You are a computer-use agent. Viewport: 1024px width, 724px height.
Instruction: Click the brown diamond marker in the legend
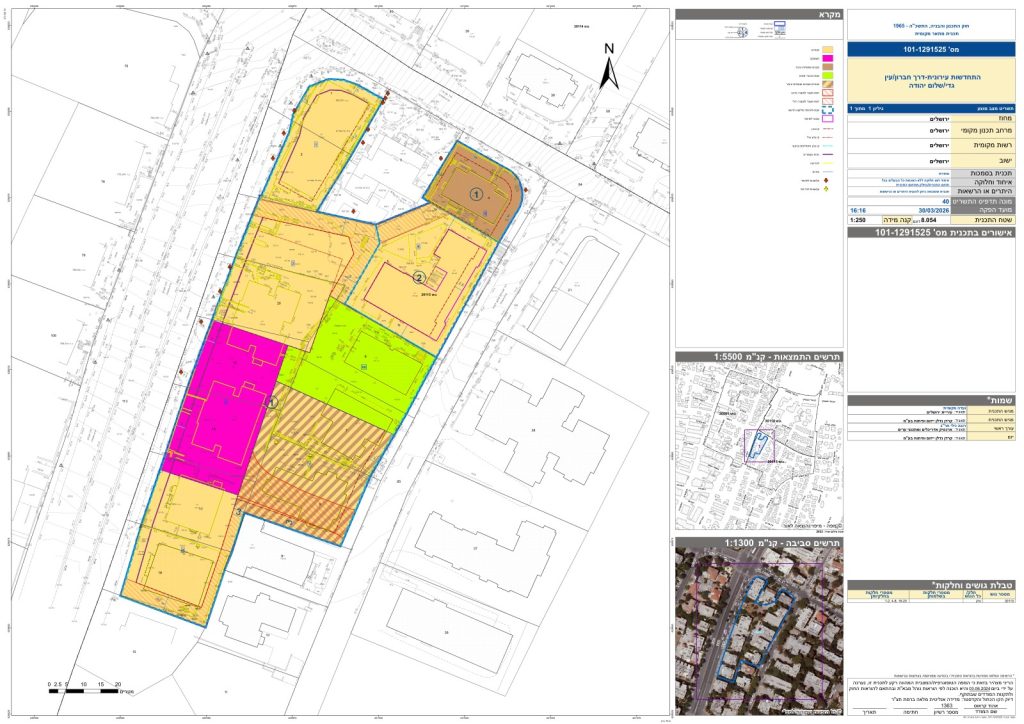[826, 180]
